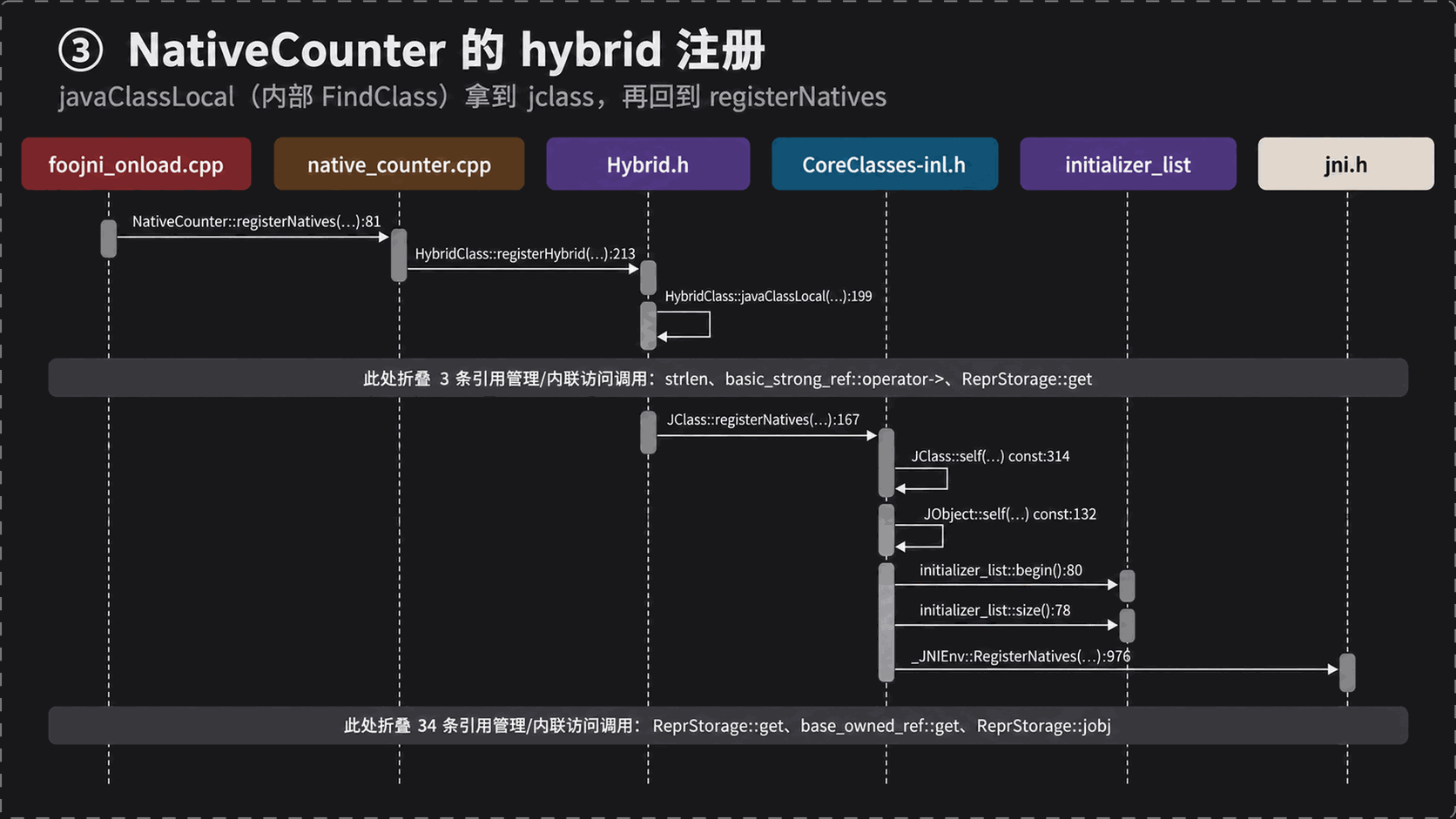
Task: Click initializer_list::size():78 call label
Action: 995,610
